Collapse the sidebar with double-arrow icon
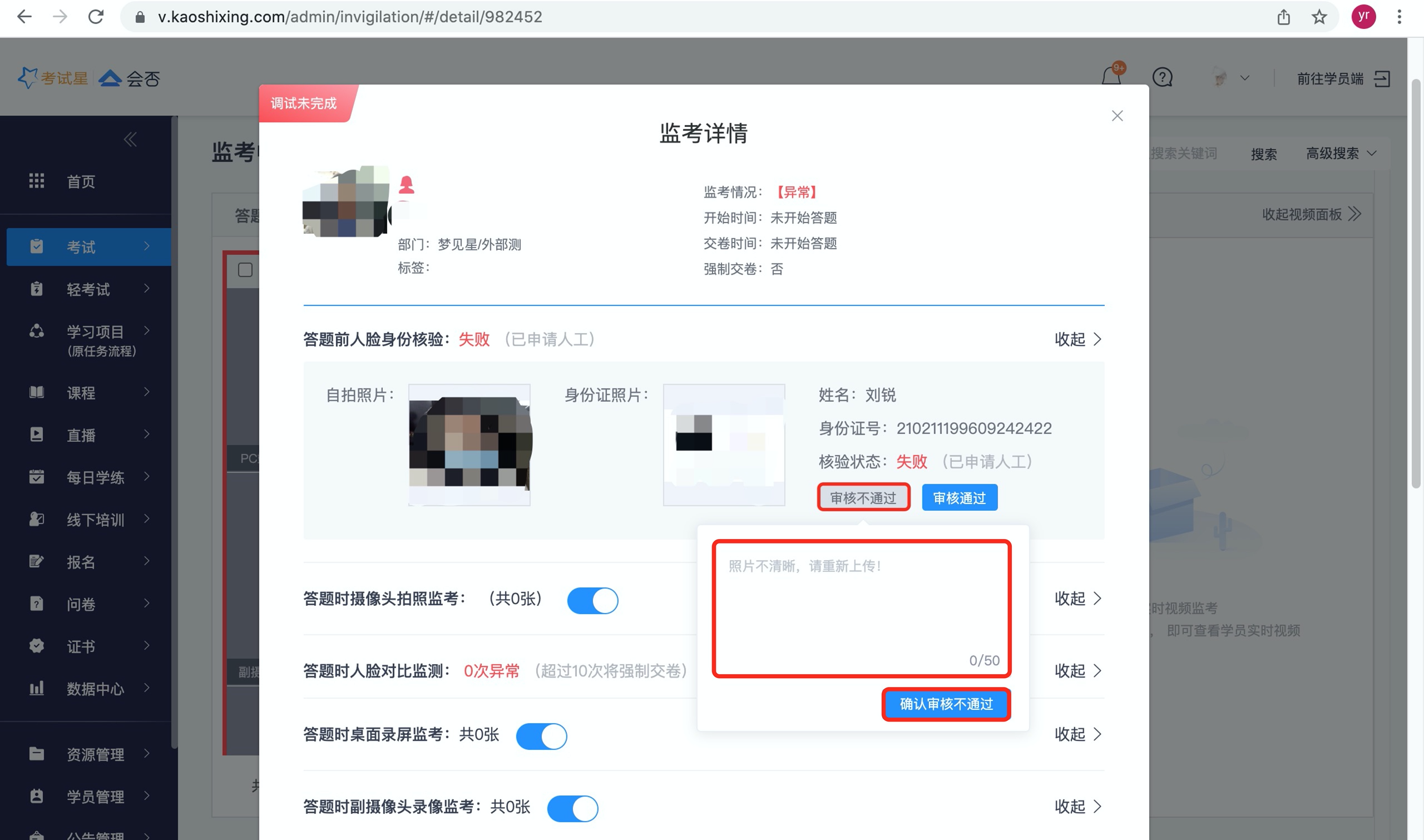 (x=130, y=139)
